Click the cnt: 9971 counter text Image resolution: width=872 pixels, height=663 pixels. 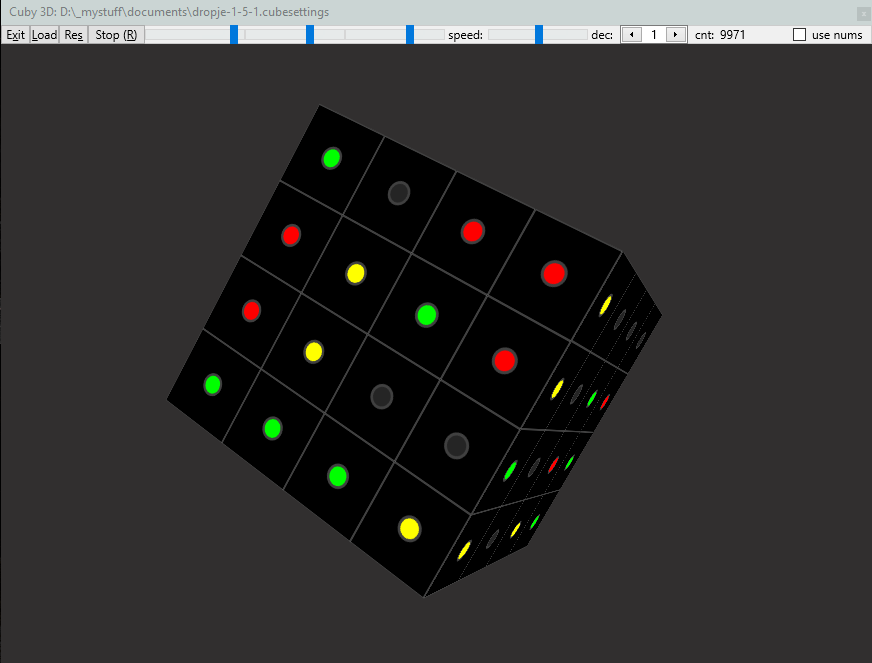click(x=720, y=34)
